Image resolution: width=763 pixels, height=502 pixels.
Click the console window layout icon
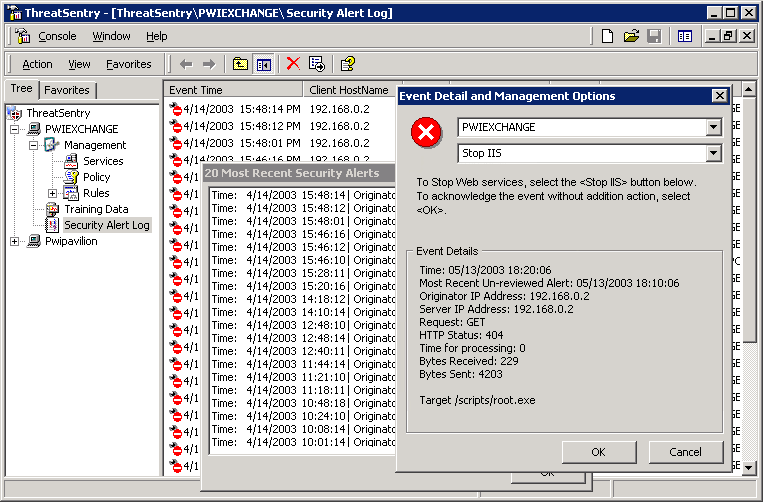(x=685, y=36)
